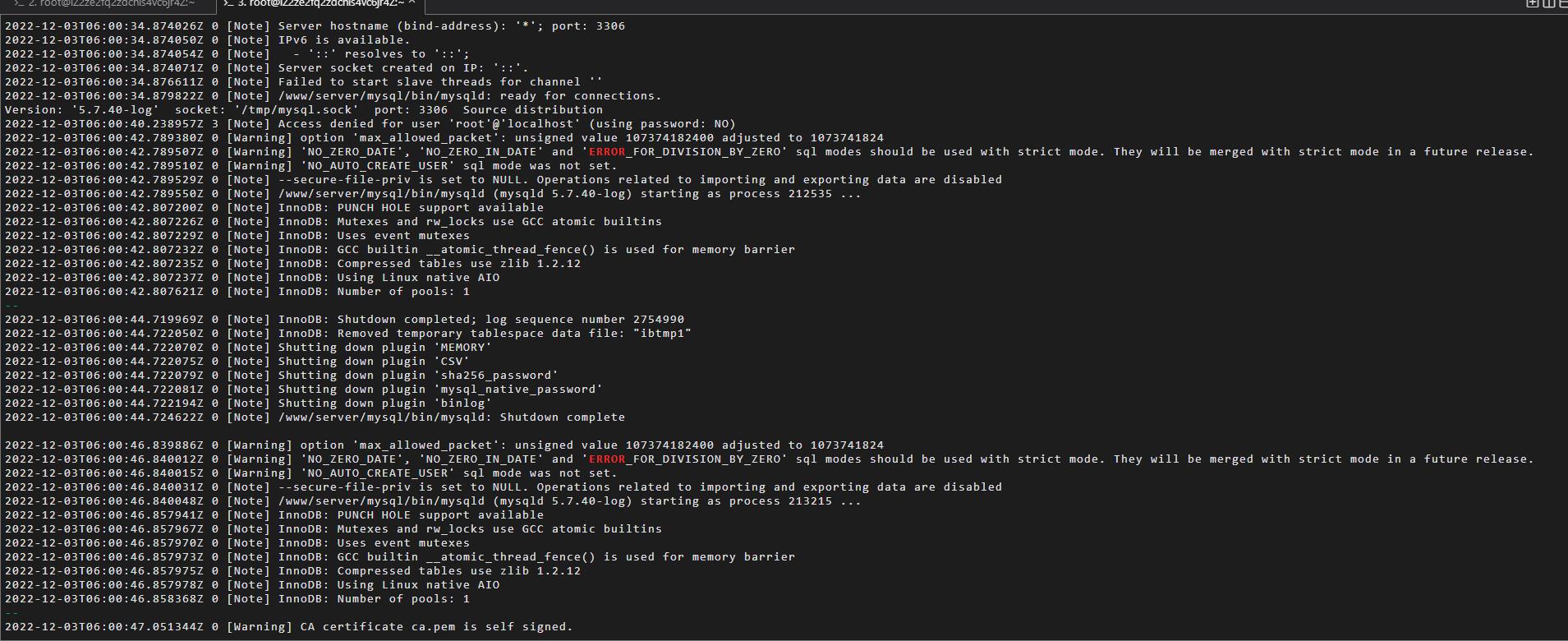1568x641 pixels.
Task: Click the 'Version: 5.7.40-log' line
Action: click(304, 110)
